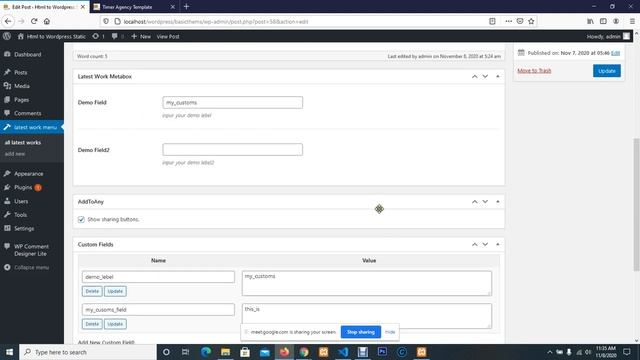Open Windows Start menu
Screen dimensions: 640x360
coord(9,352)
